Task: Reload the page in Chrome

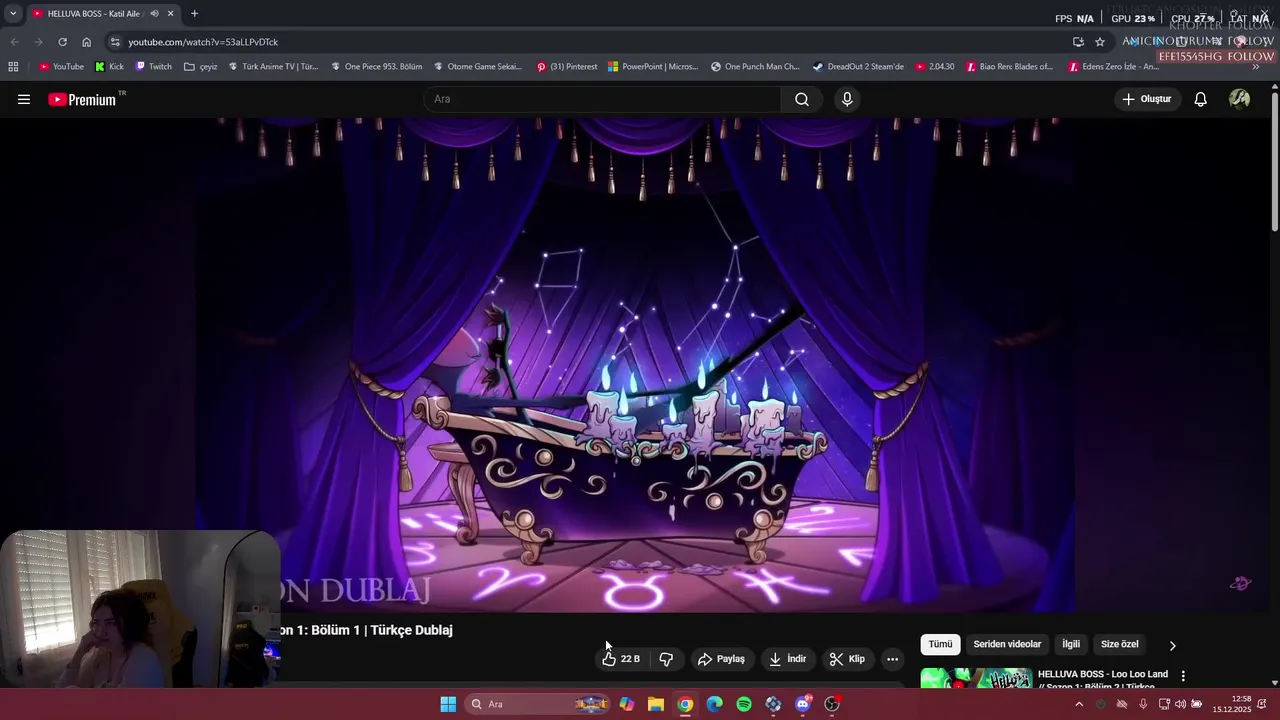Action: [62, 42]
